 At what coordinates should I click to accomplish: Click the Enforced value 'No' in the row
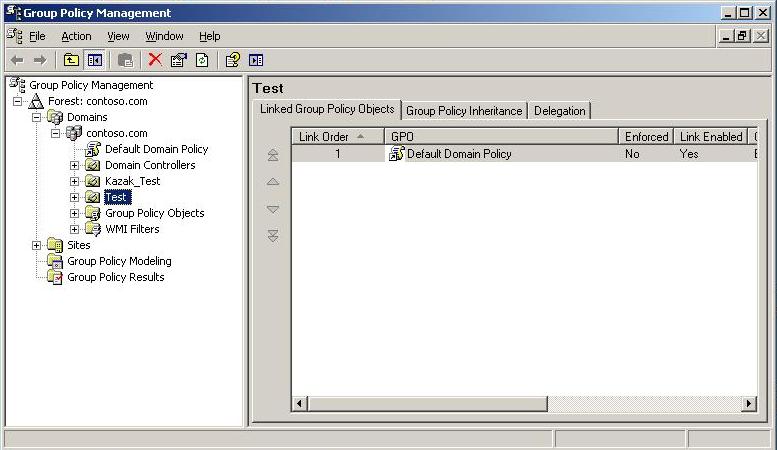click(632, 154)
